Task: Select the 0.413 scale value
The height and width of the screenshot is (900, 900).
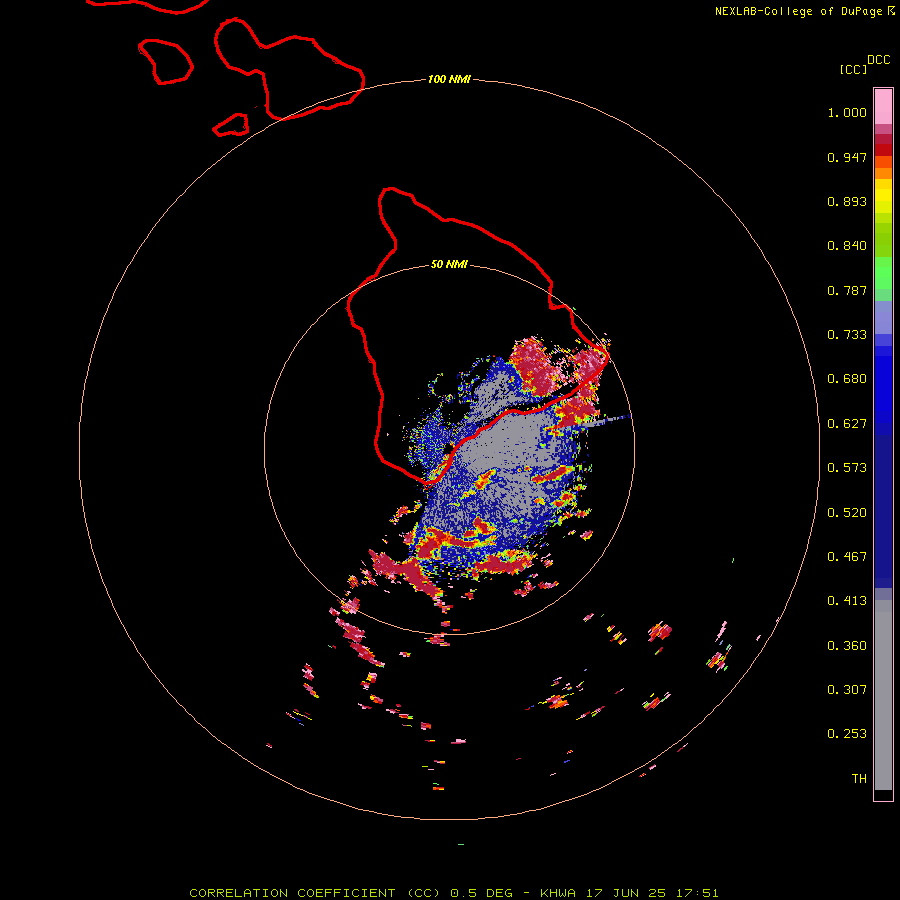Action: tap(847, 601)
